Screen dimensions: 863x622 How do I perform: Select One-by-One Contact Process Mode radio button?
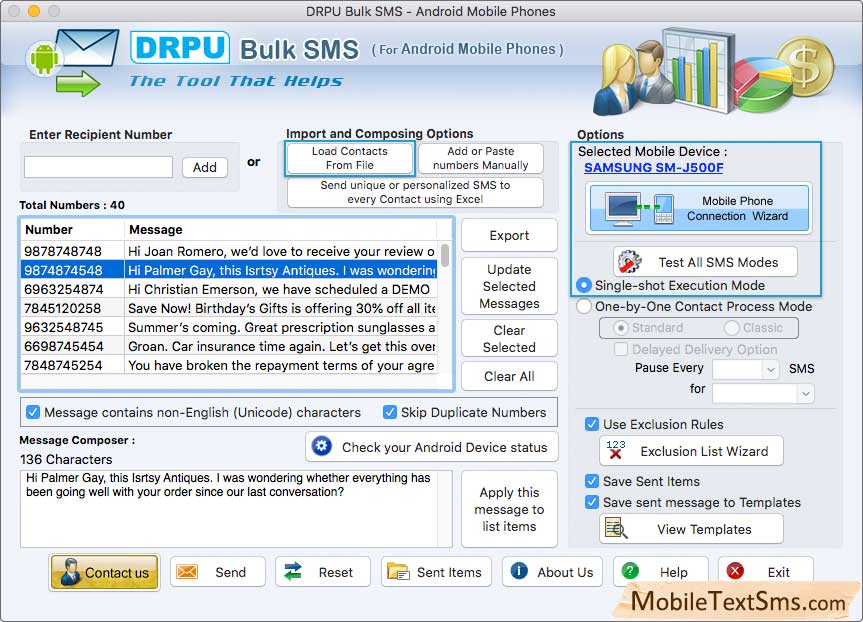(583, 306)
